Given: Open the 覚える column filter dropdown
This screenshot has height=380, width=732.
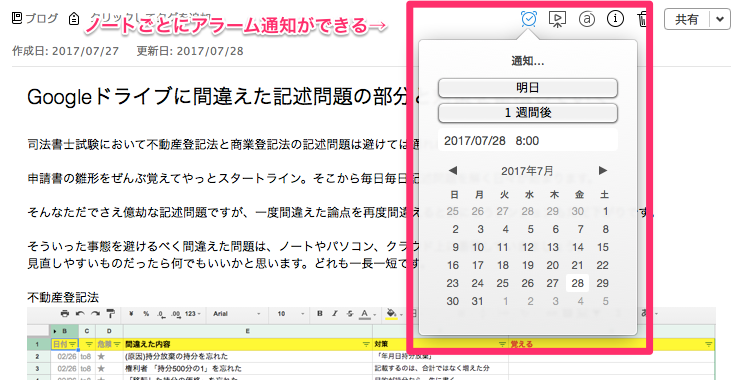Looking at the screenshot, I should point(709,345).
